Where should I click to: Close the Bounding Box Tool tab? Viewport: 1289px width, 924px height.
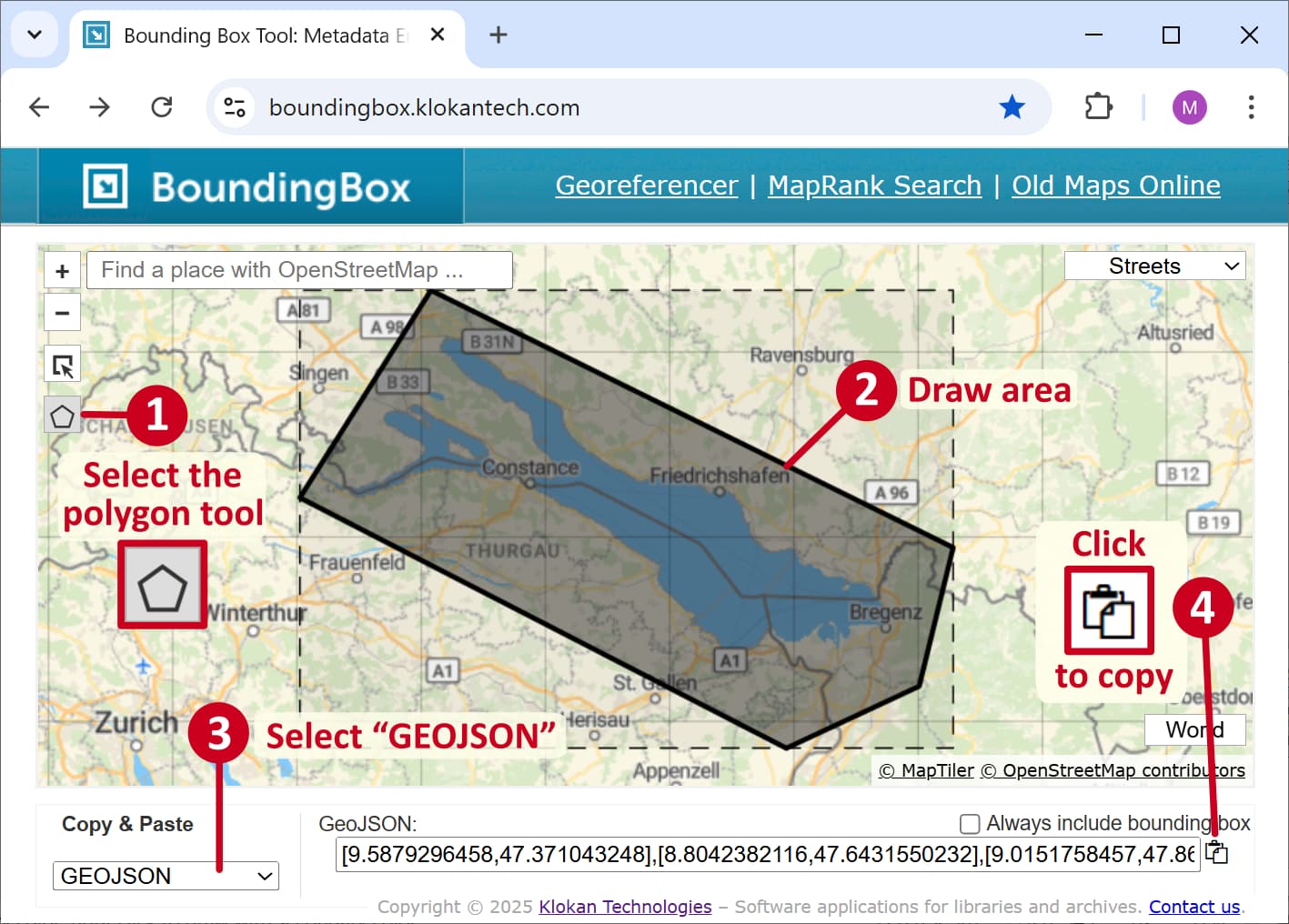point(438,35)
